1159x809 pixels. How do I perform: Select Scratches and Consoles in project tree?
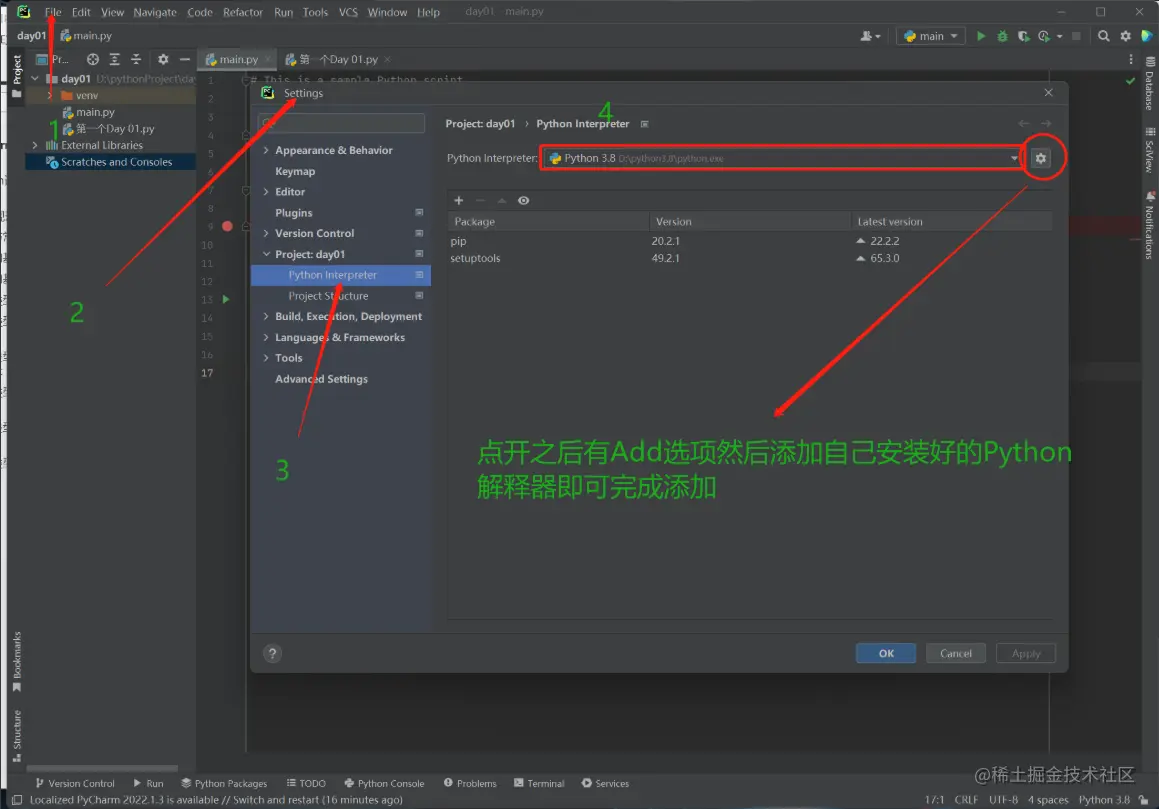(111, 162)
